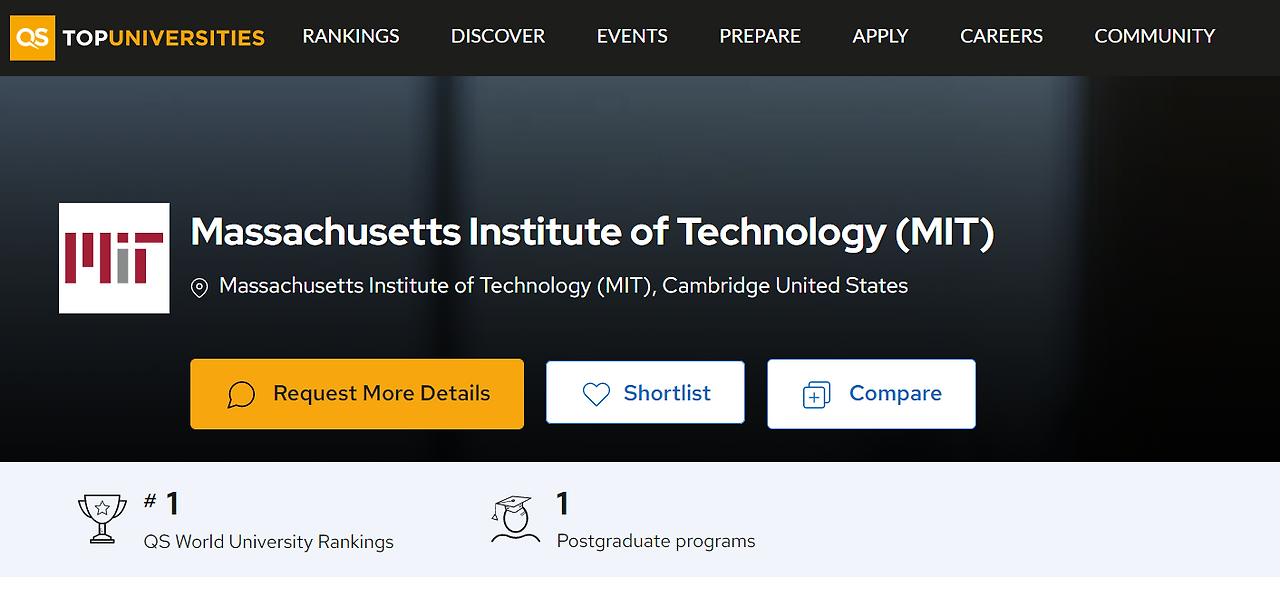Open the Prepare menu

760,36
